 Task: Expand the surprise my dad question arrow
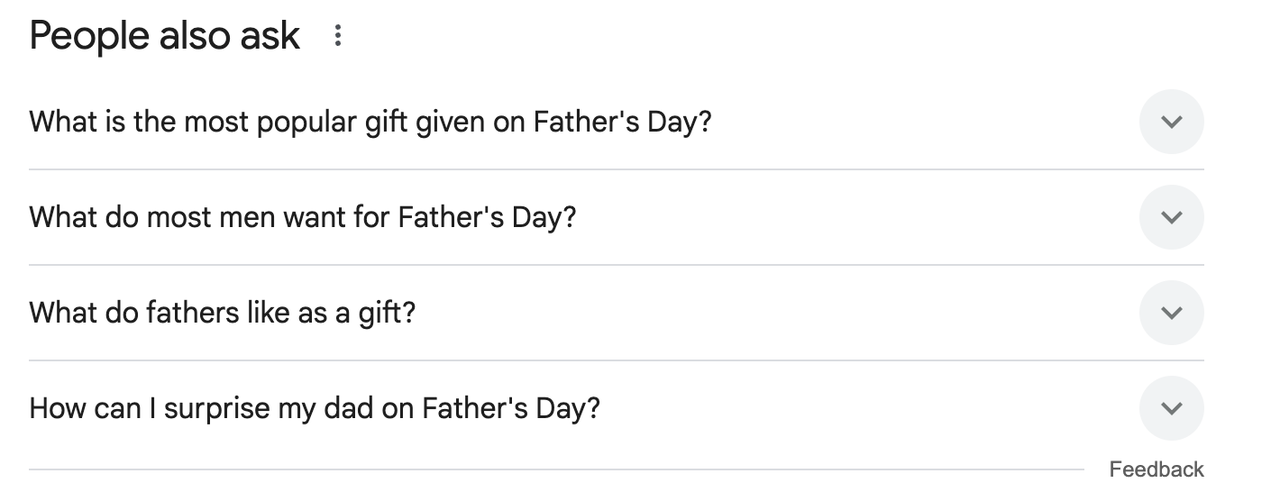tap(1171, 408)
